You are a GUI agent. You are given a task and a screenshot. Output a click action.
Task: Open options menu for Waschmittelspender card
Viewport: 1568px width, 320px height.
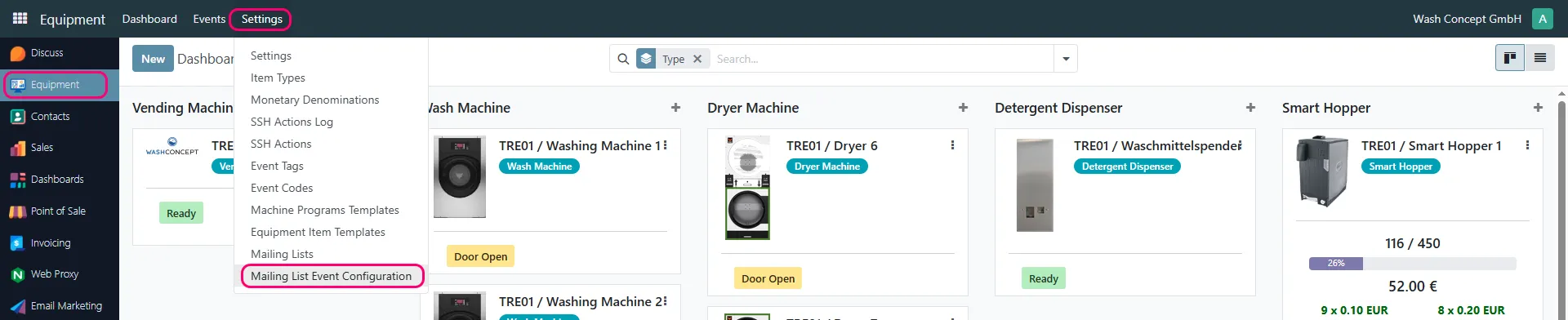1241,145
